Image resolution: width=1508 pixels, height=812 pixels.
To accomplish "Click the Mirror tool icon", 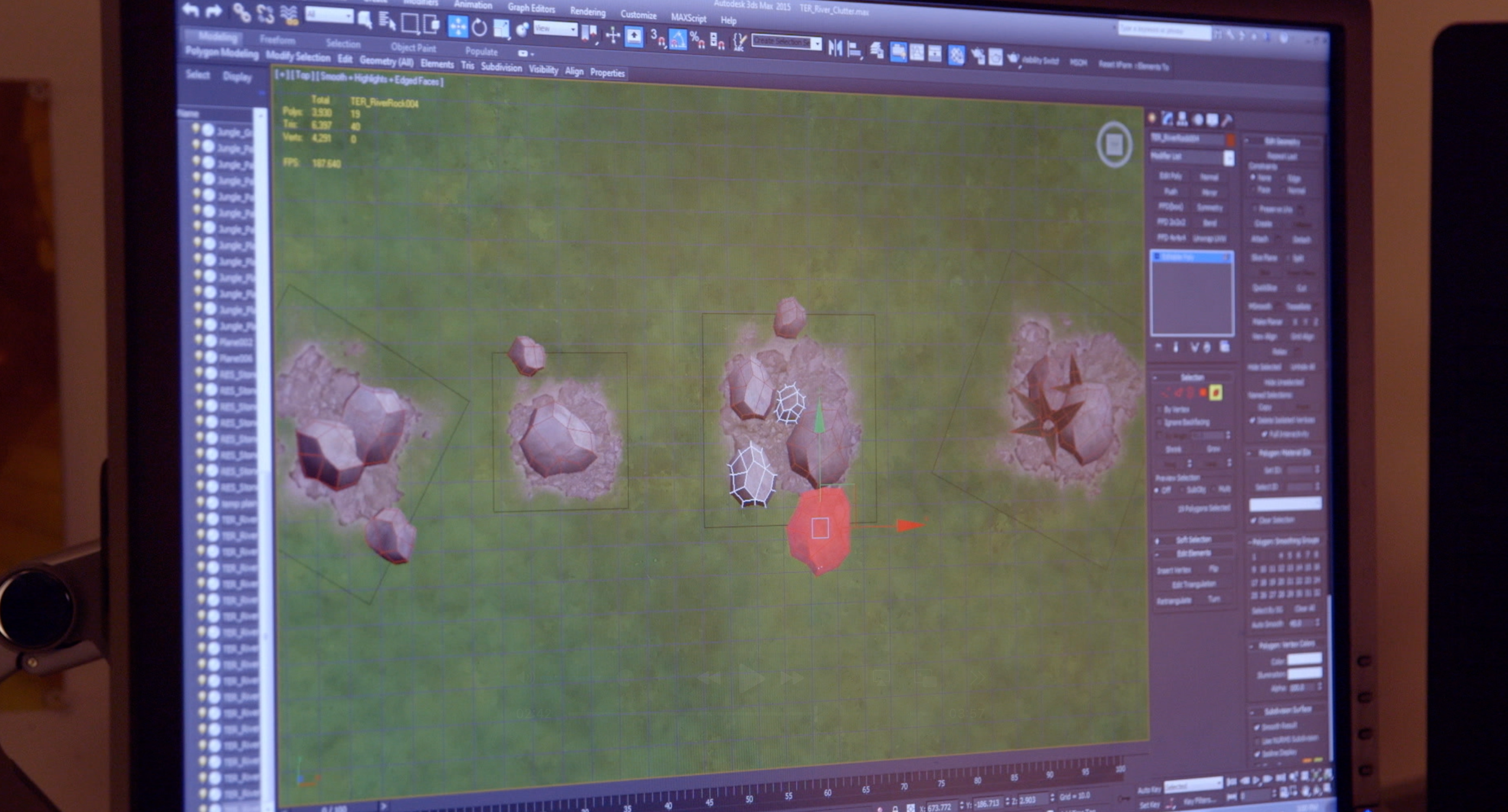I will click(835, 49).
